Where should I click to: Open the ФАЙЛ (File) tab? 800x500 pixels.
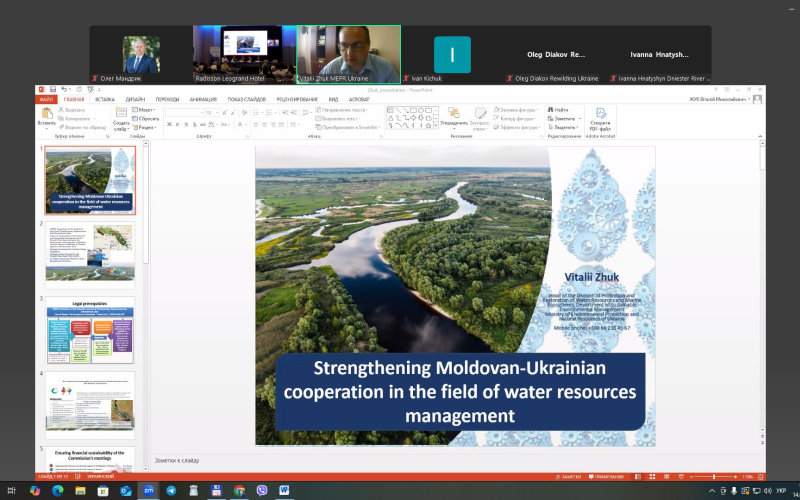coord(46,99)
